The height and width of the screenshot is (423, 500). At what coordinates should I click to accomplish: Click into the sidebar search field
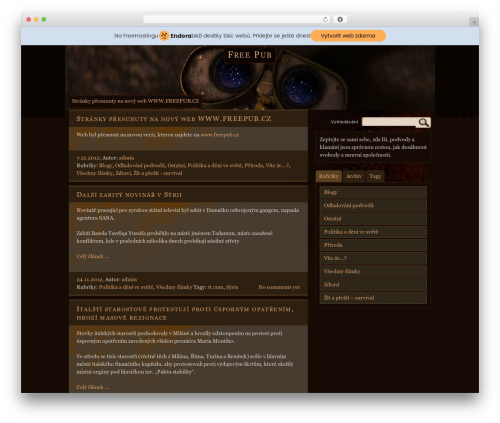point(389,122)
